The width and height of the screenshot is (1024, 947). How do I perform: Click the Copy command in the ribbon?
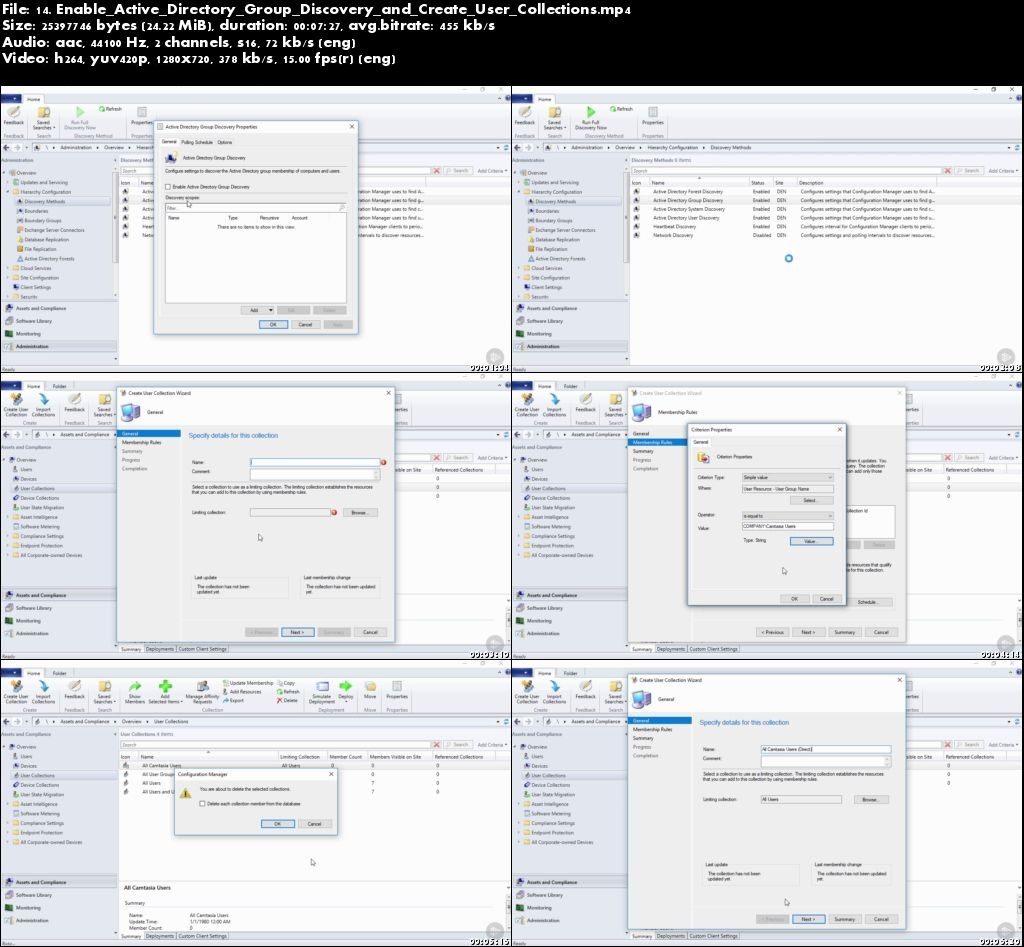pos(286,683)
